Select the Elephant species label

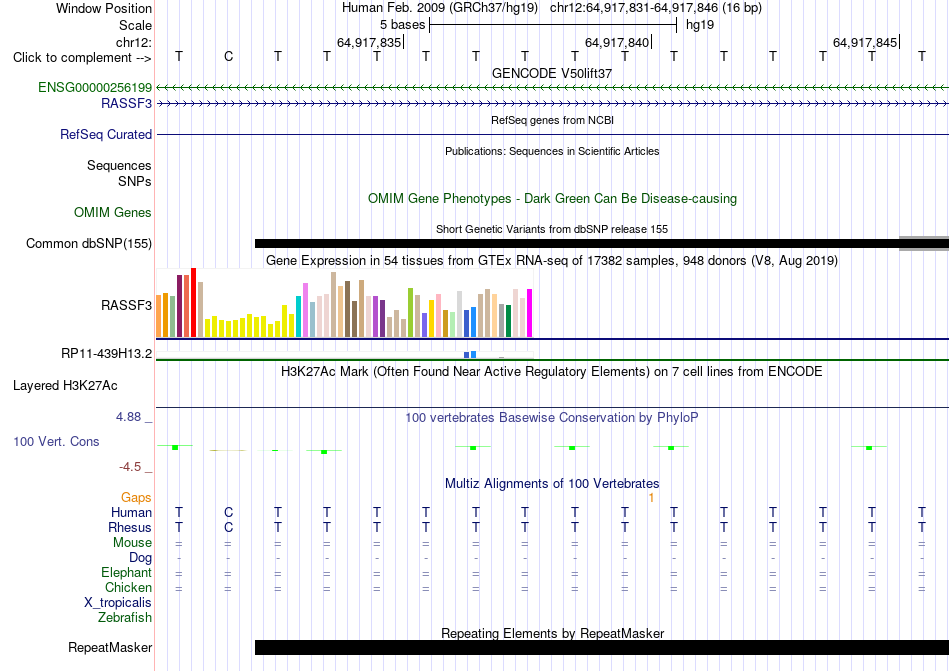(x=127, y=572)
